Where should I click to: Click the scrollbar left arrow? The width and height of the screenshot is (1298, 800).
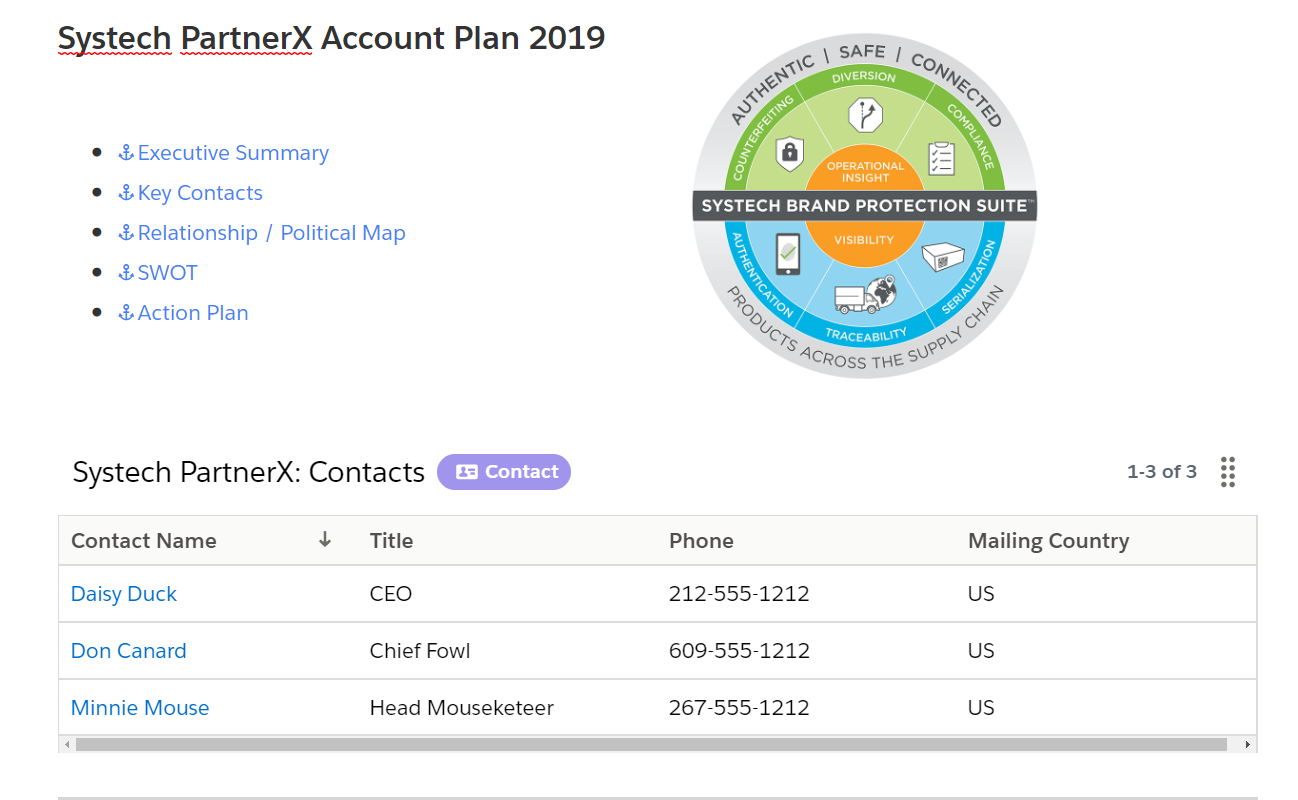pyautogui.click(x=67, y=744)
